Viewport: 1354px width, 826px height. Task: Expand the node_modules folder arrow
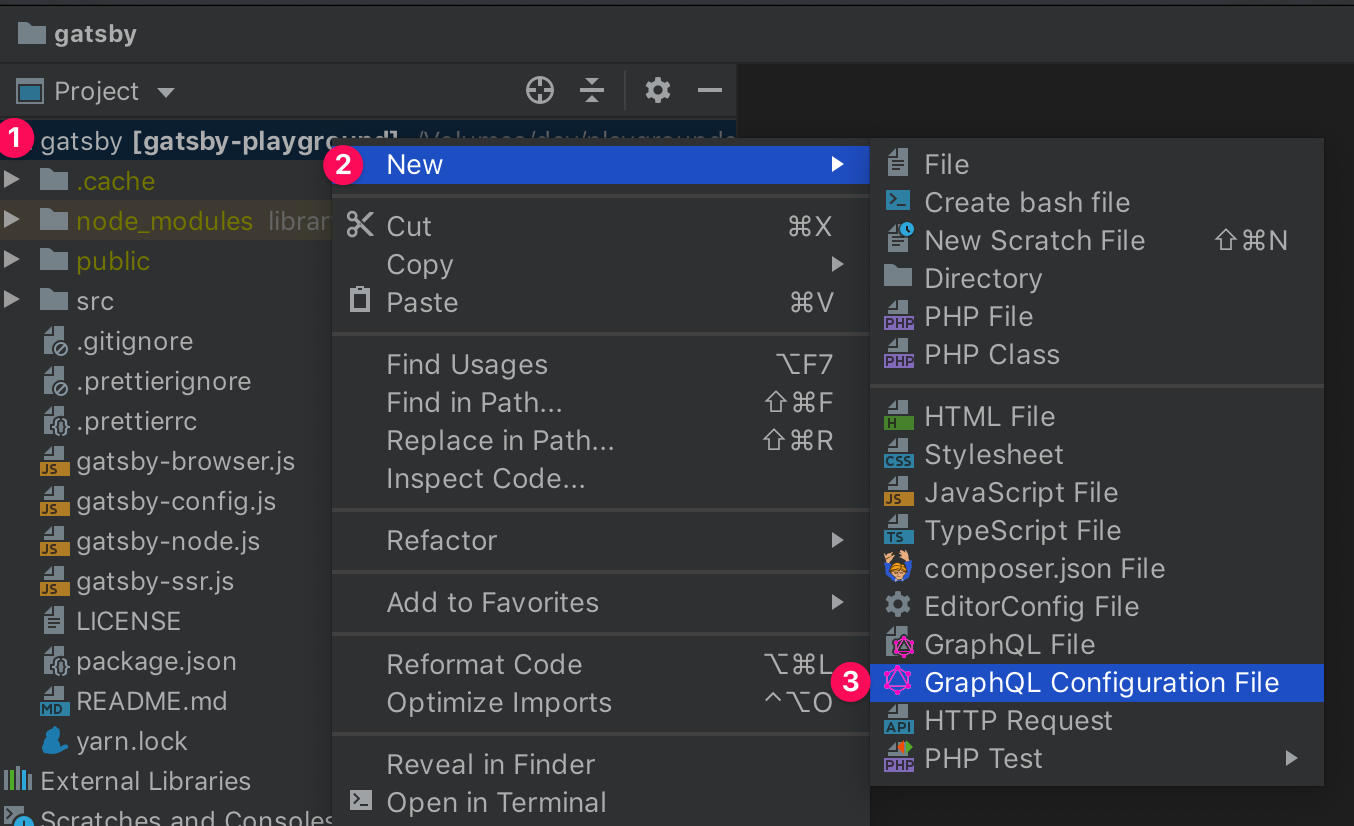(12, 221)
